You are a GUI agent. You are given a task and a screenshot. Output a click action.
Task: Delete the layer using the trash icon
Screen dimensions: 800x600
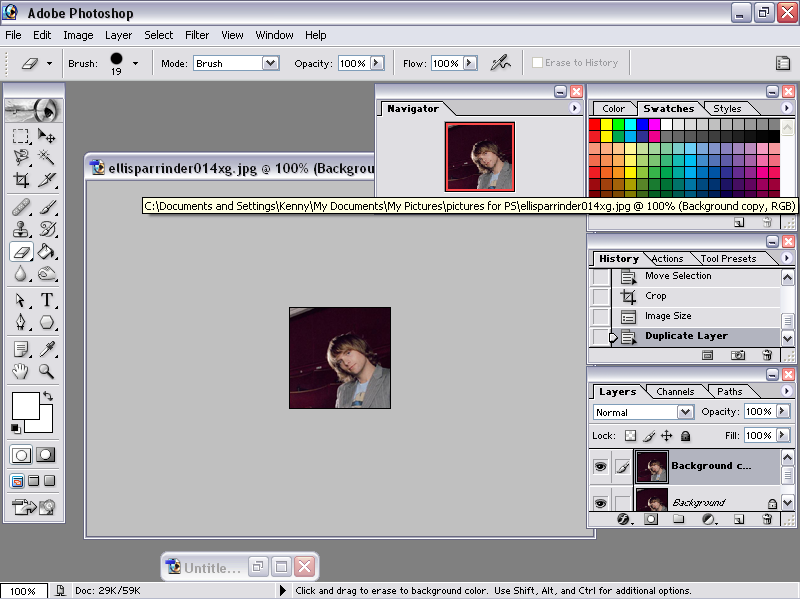point(766,519)
